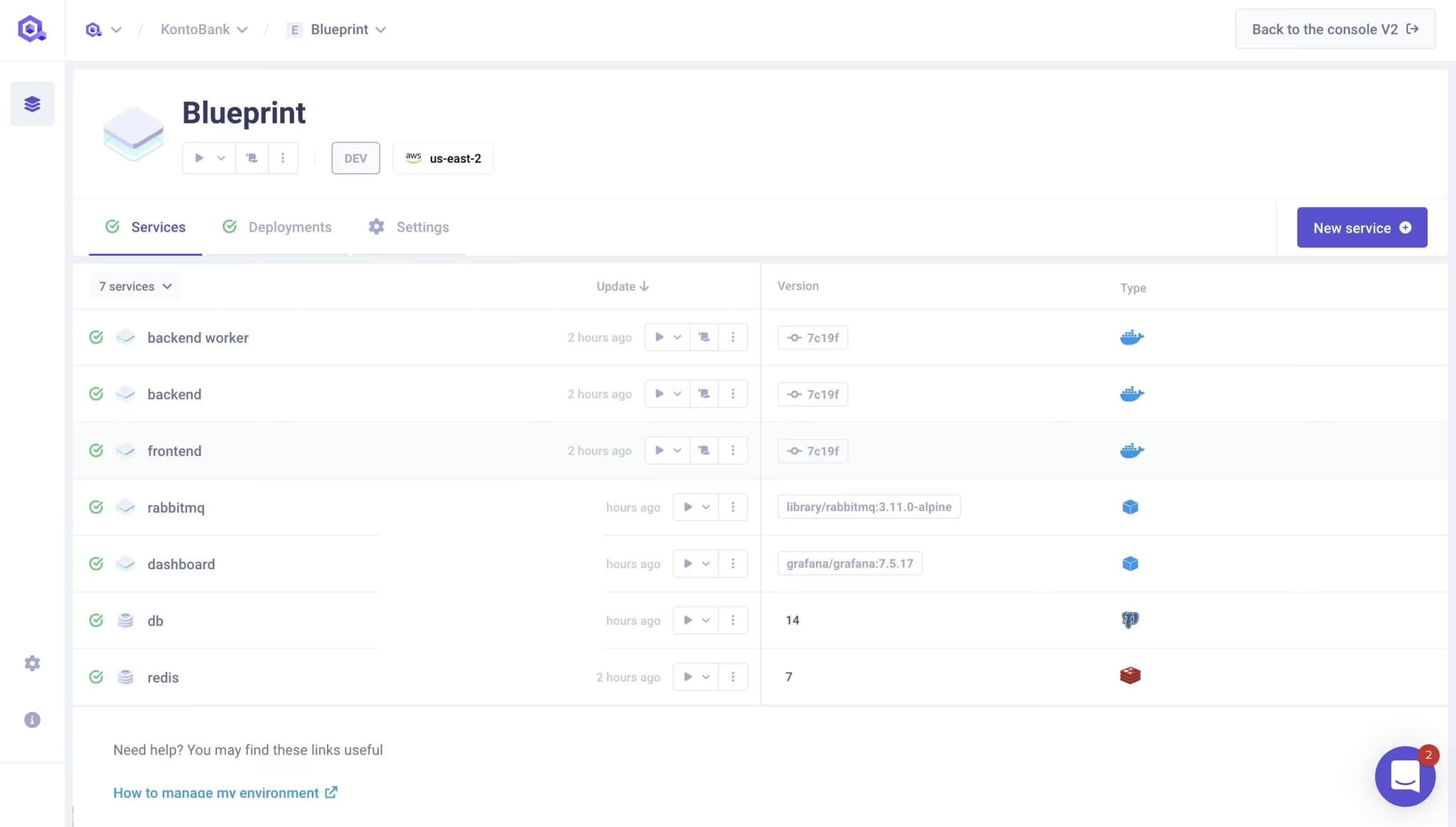The height and width of the screenshot is (827, 1456).
Task: Click the Version column header
Action: [798, 286]
